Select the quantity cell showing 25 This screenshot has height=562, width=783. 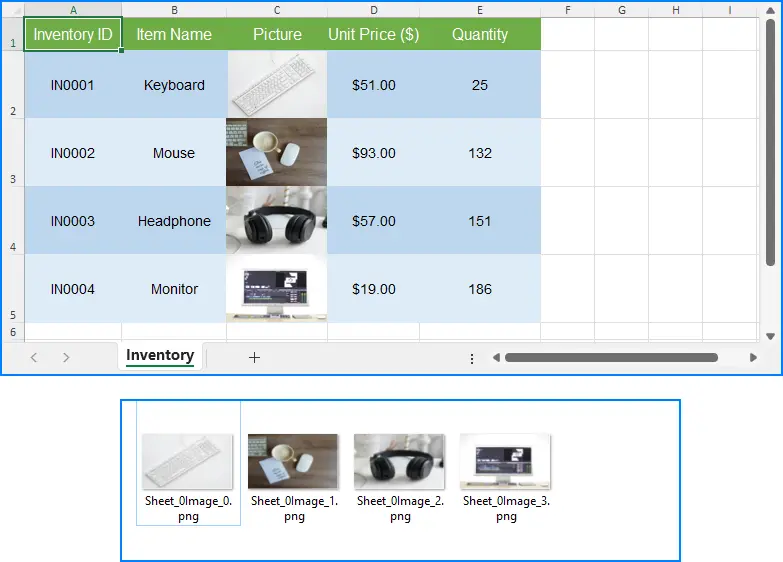coord(480,85)
